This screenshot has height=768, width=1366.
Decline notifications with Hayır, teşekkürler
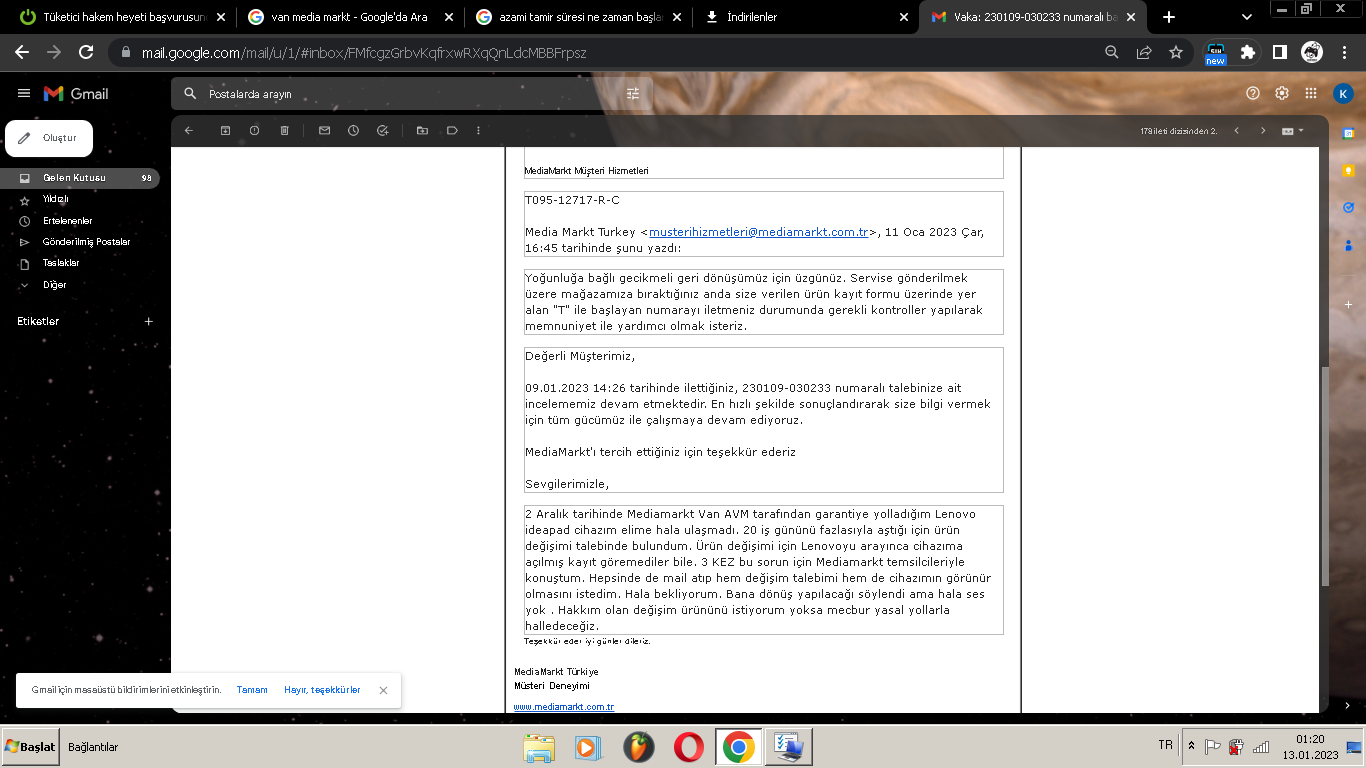(x=322, y=690)
